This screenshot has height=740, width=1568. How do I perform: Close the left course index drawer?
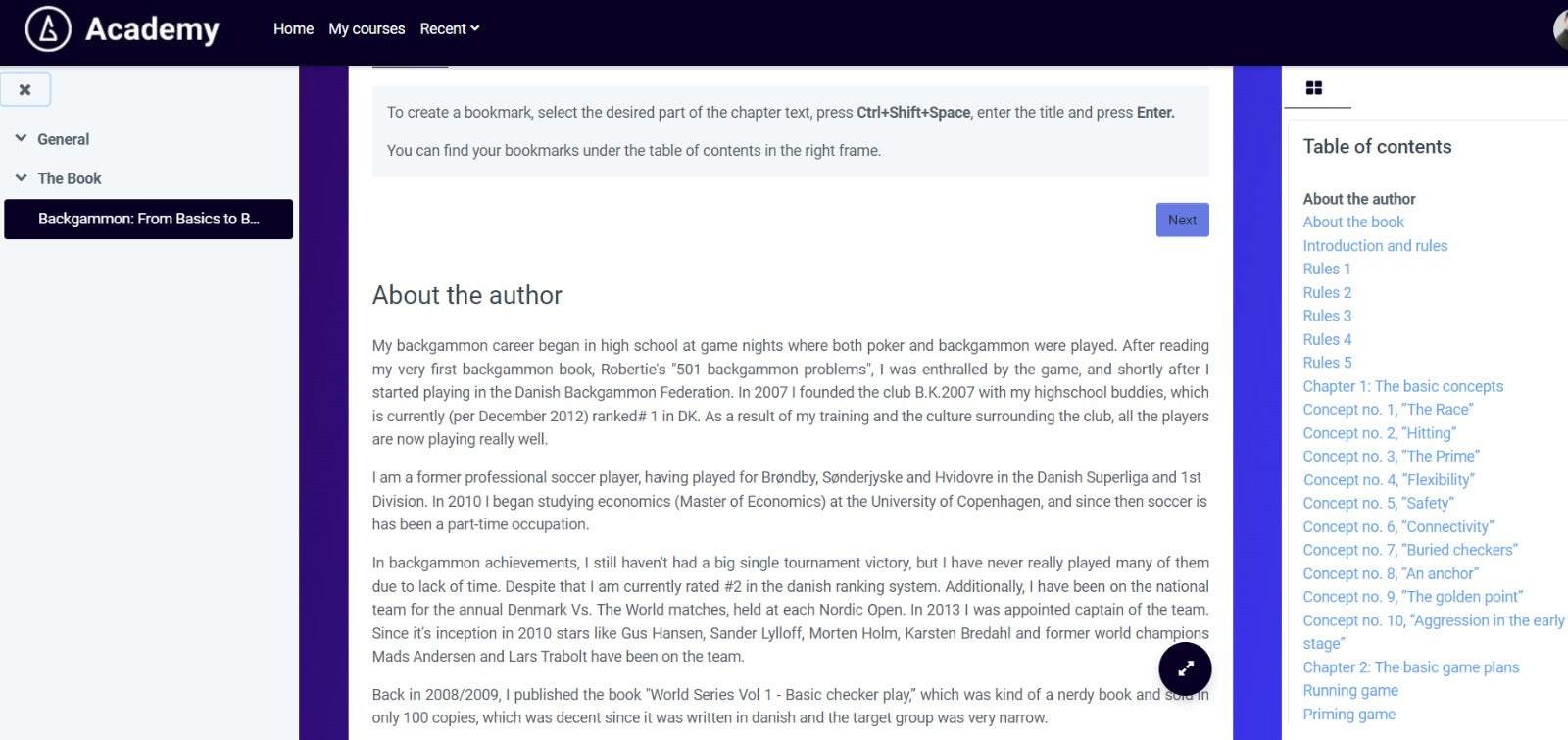(25, 89)
